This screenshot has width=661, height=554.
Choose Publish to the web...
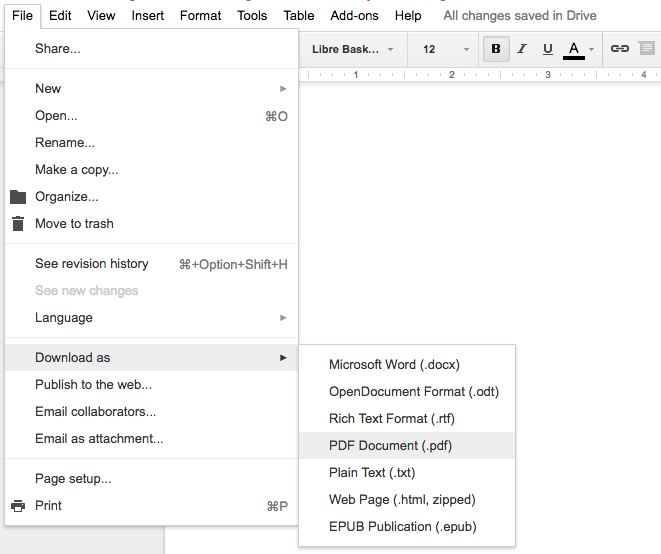(151, 385)
